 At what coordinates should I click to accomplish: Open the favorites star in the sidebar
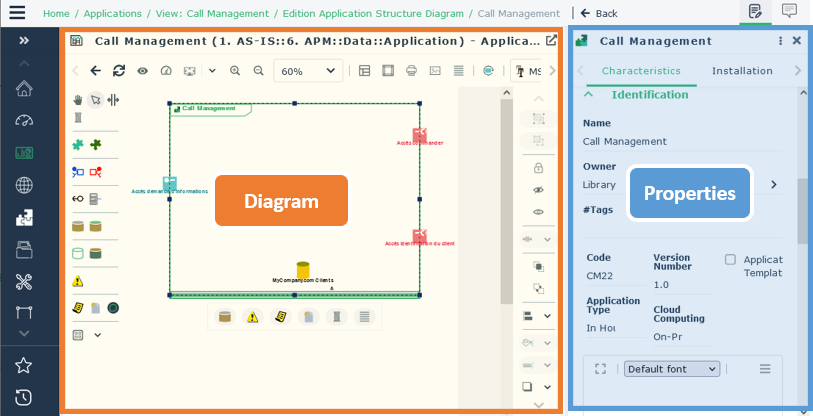[x=25, y=365]
